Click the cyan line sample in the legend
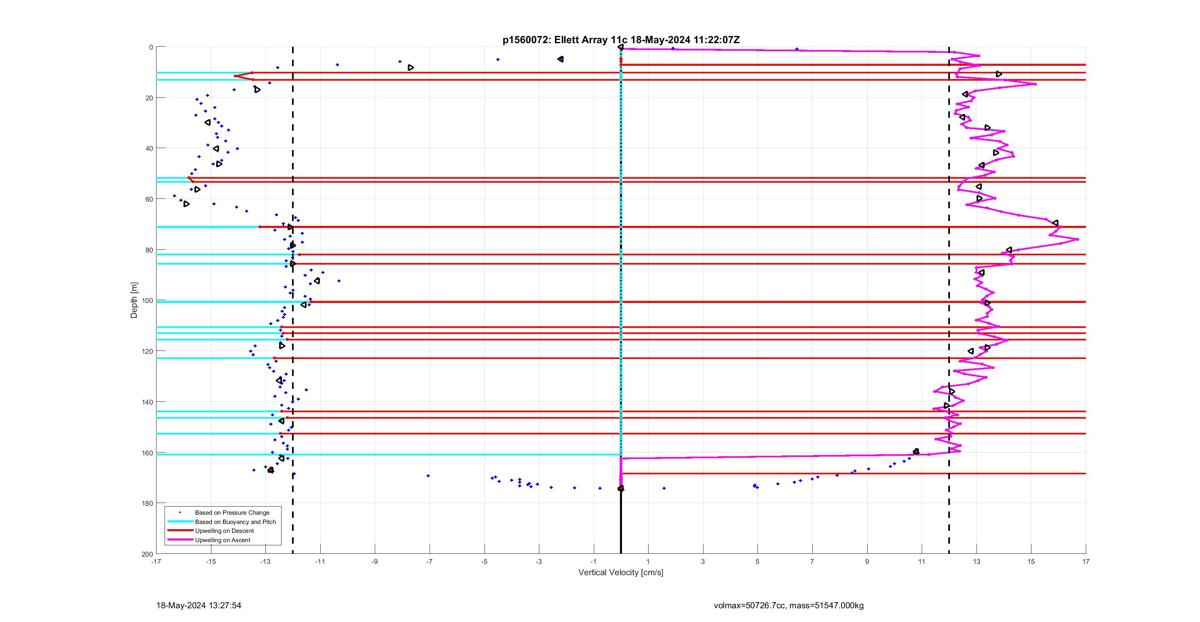 coord(179,521)
